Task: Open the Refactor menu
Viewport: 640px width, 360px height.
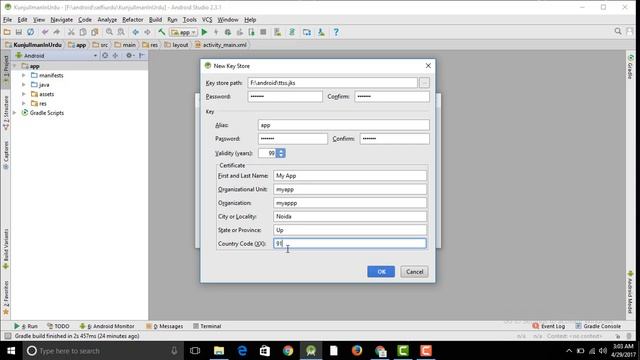Action: pos(133,20)
